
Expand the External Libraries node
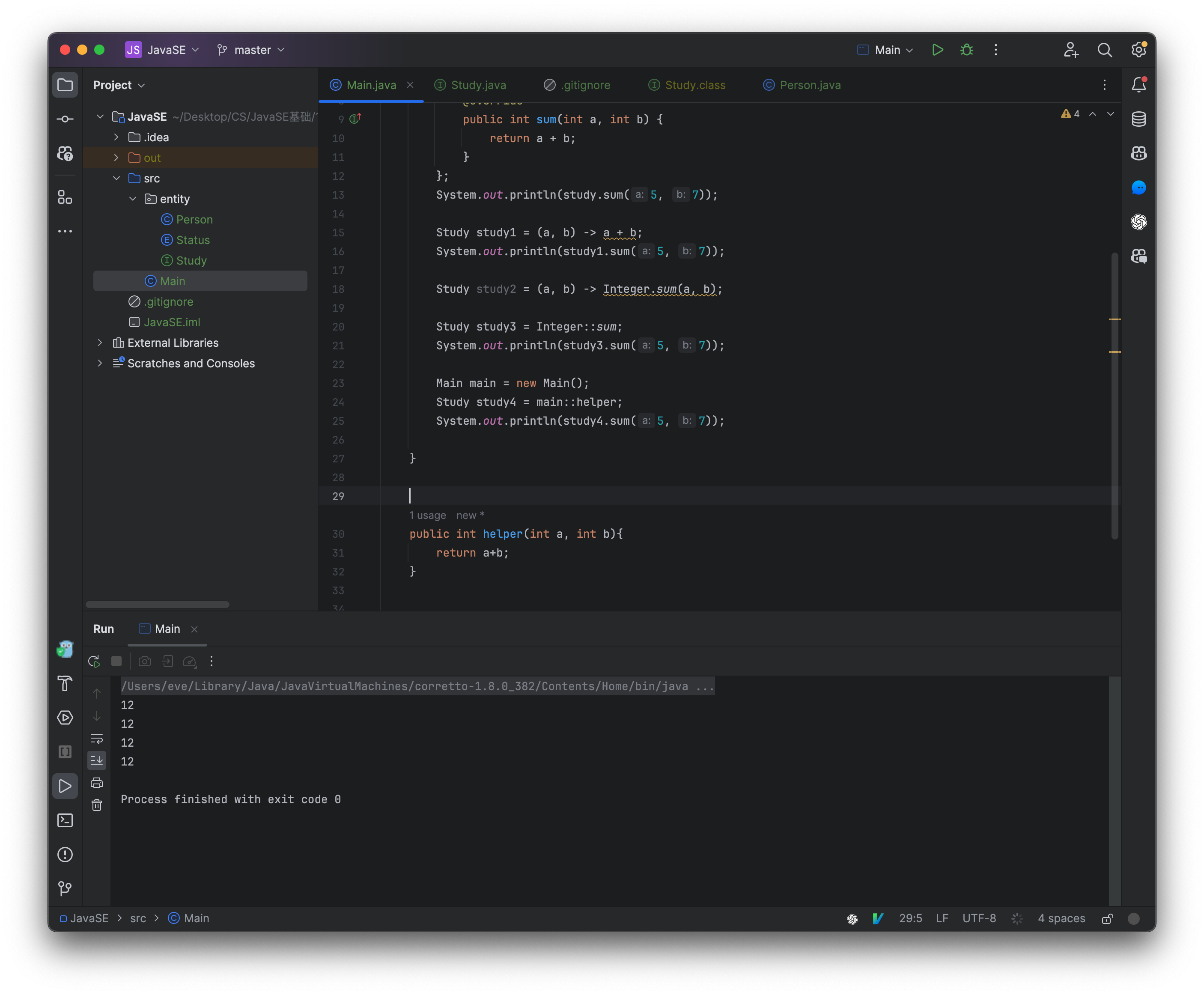101,343
